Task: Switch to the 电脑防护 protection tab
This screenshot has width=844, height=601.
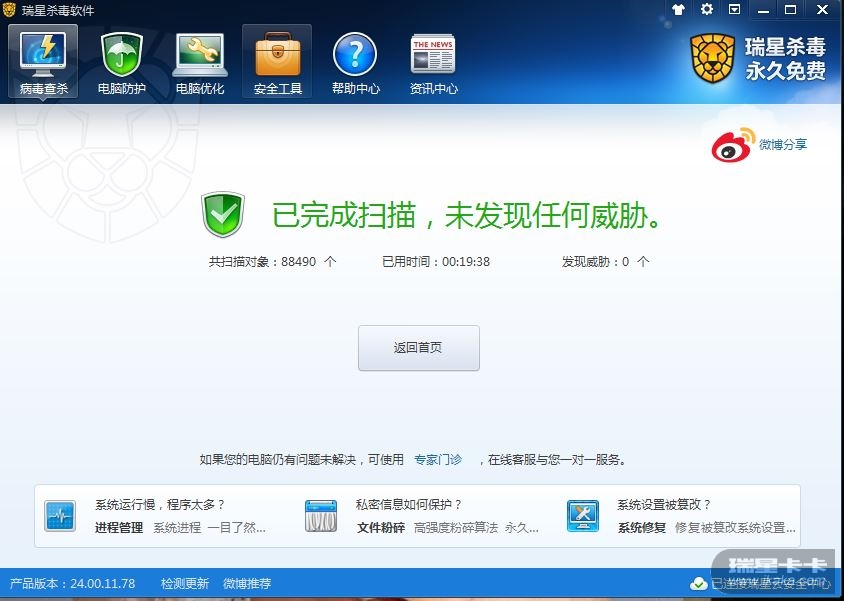Action: point(122,61)
